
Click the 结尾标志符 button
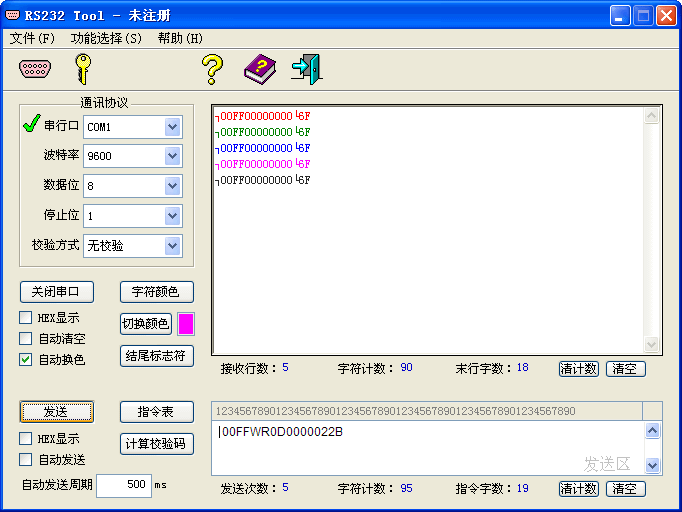click(x=157, y=356)
